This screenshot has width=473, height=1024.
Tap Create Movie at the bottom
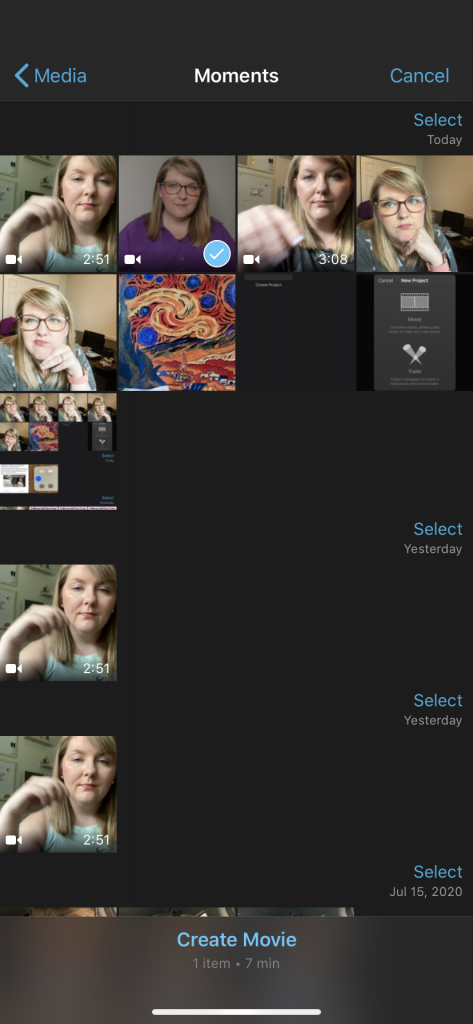click(236, 940)
